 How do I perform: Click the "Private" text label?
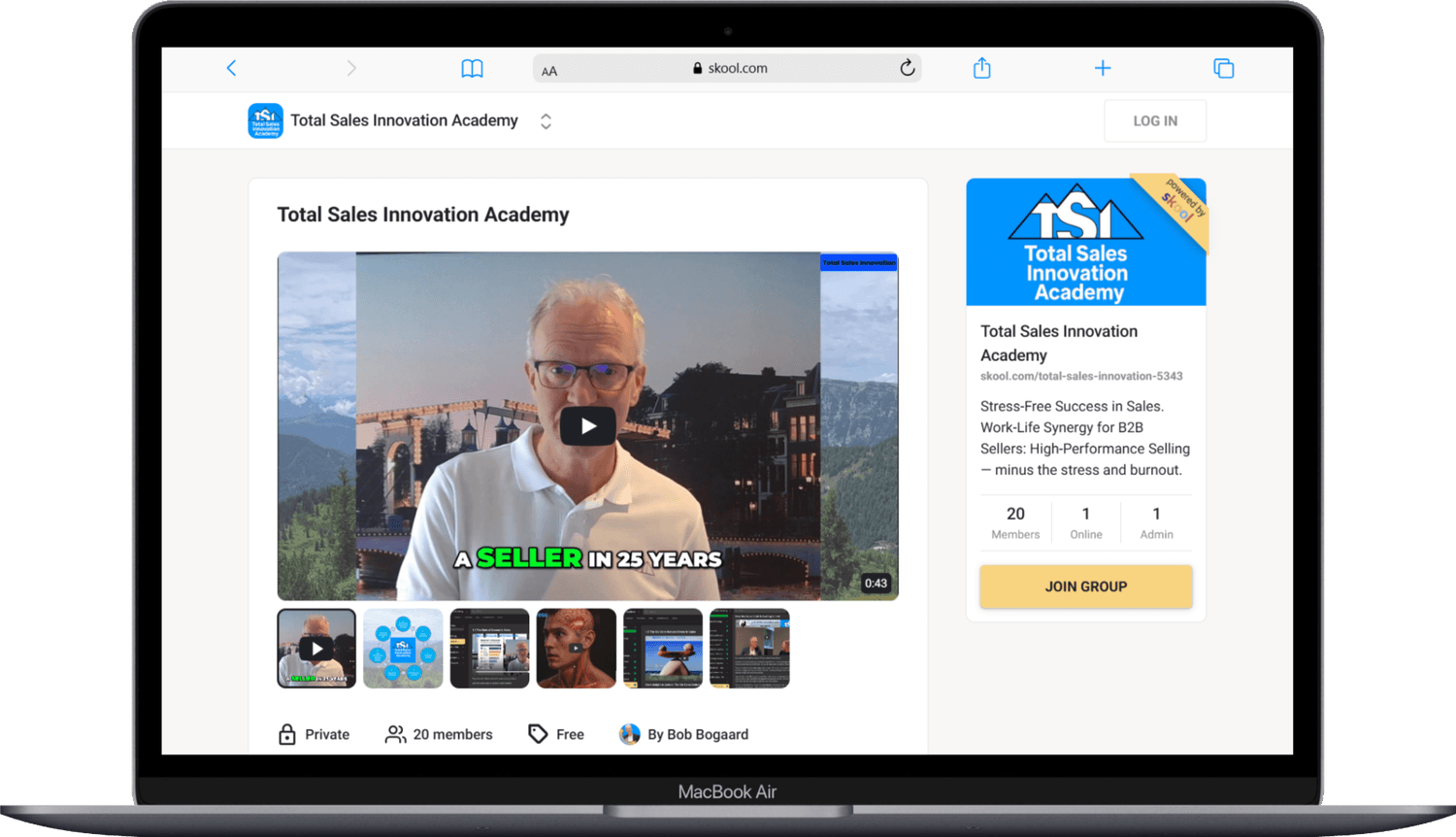(x=327, y=734)
